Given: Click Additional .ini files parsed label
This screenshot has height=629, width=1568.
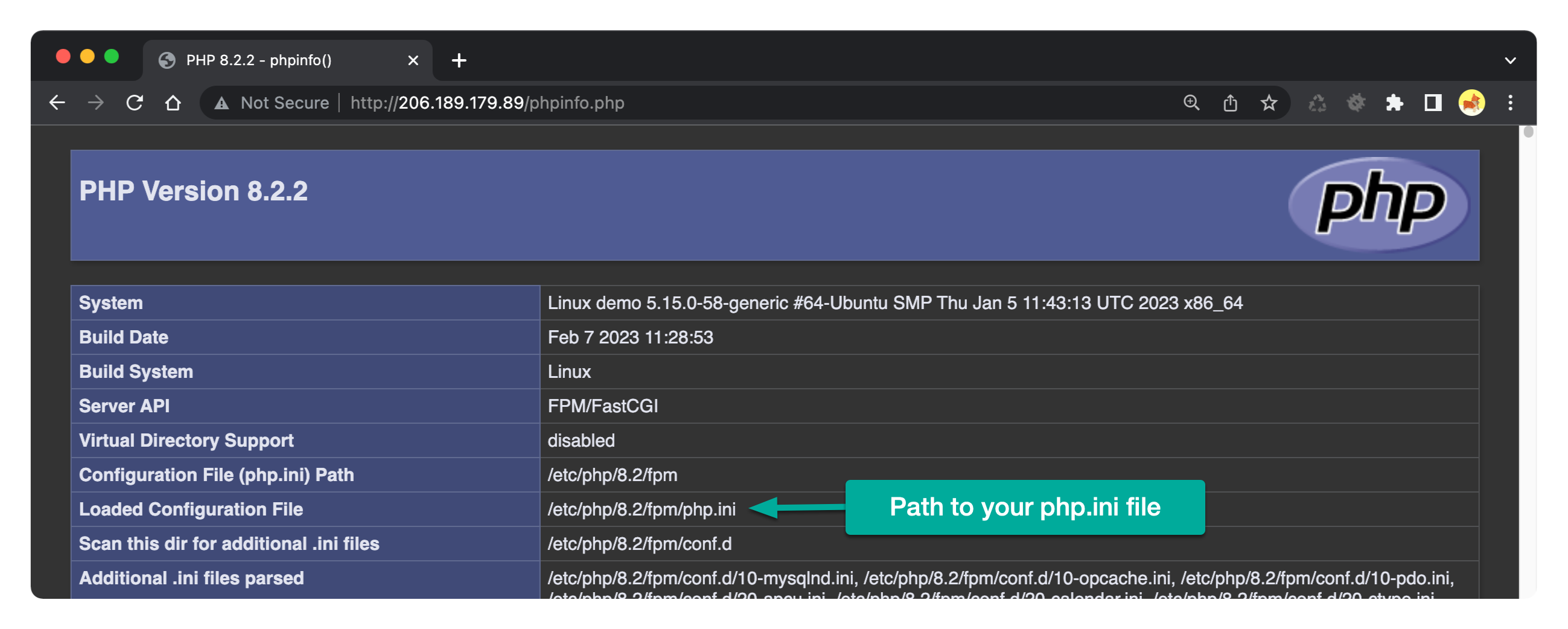Looking at the screenshot, I should pos(191,578).
